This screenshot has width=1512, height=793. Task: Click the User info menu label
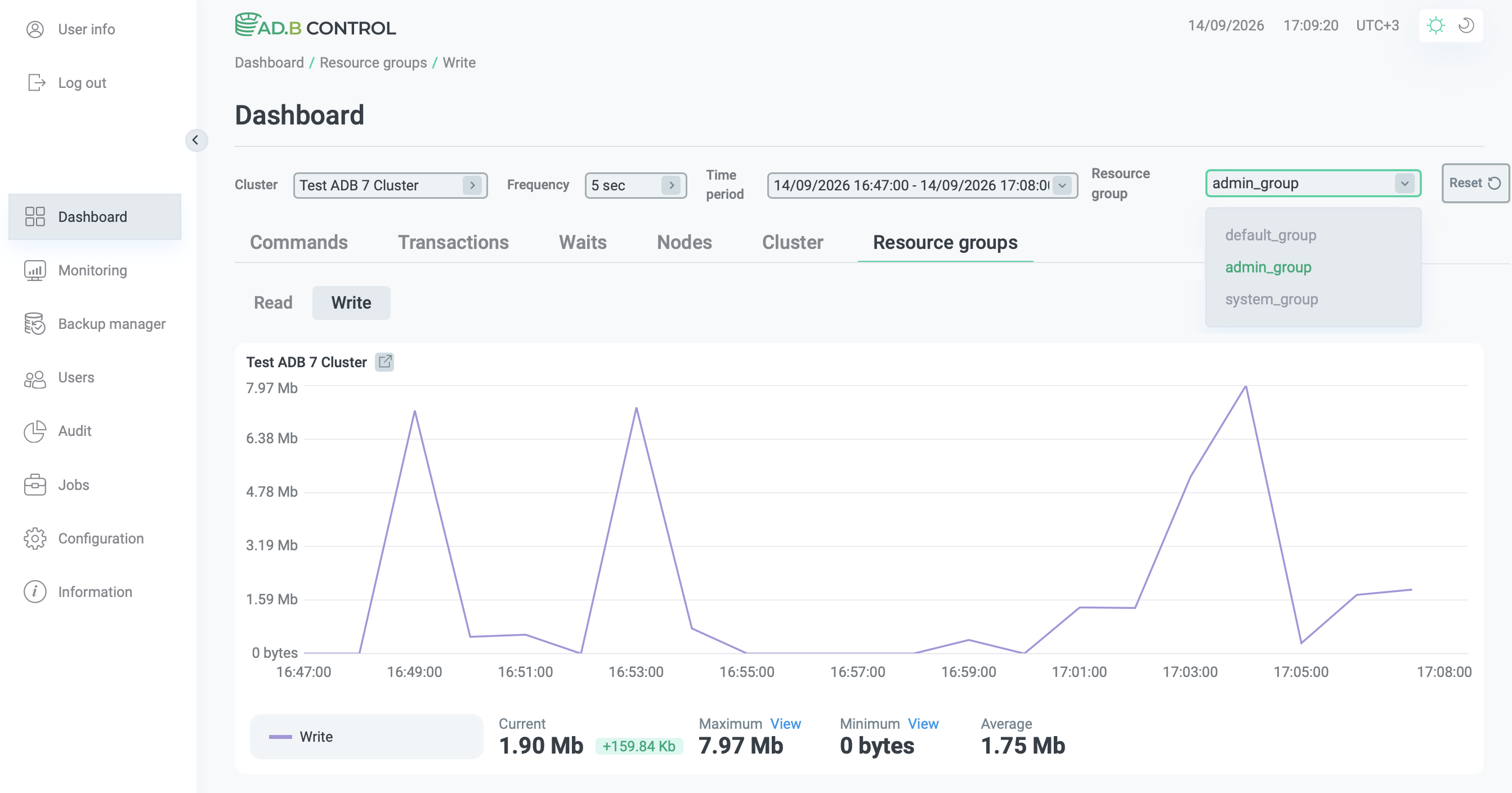86,29
